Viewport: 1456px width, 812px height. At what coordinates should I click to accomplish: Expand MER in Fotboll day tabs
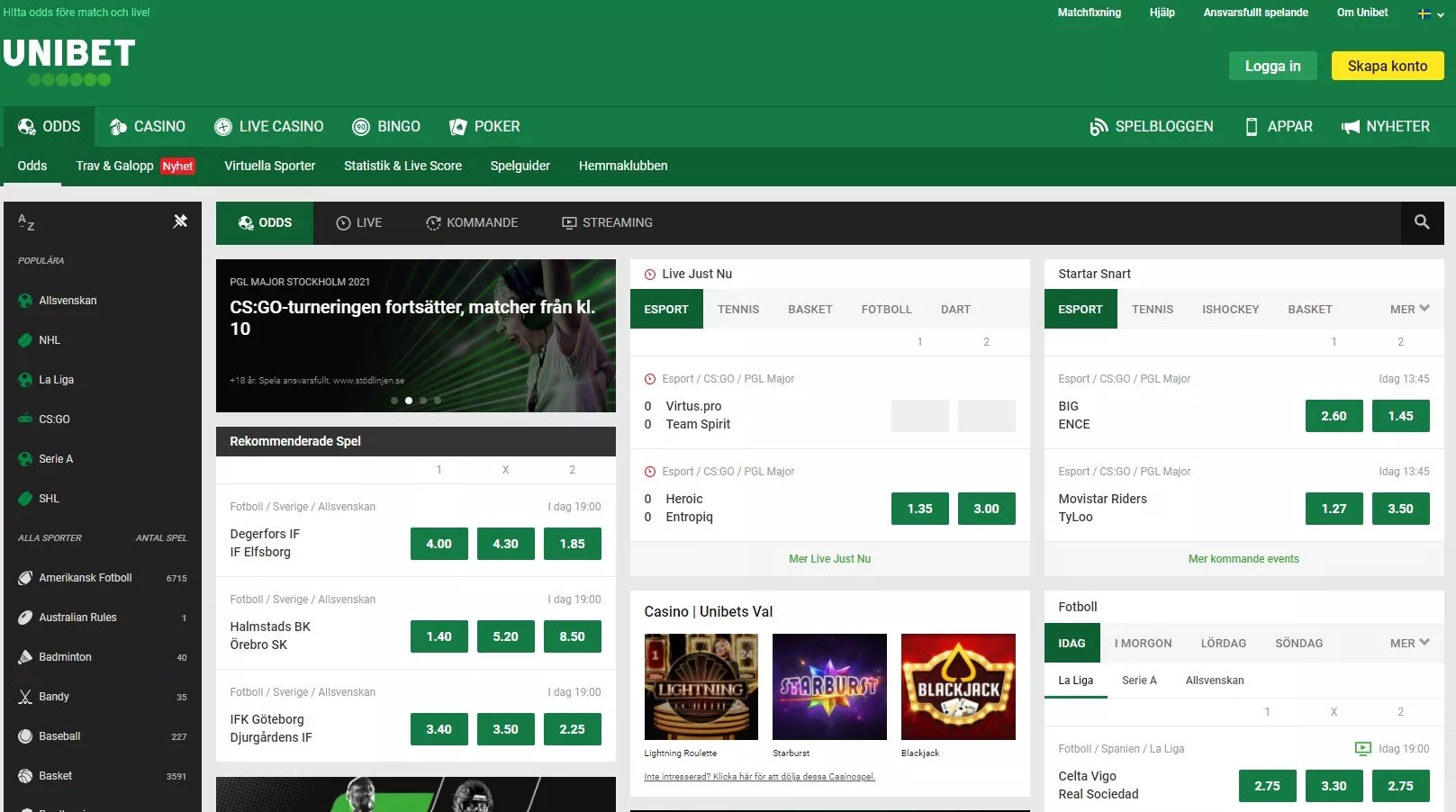tap(1409, 643)
